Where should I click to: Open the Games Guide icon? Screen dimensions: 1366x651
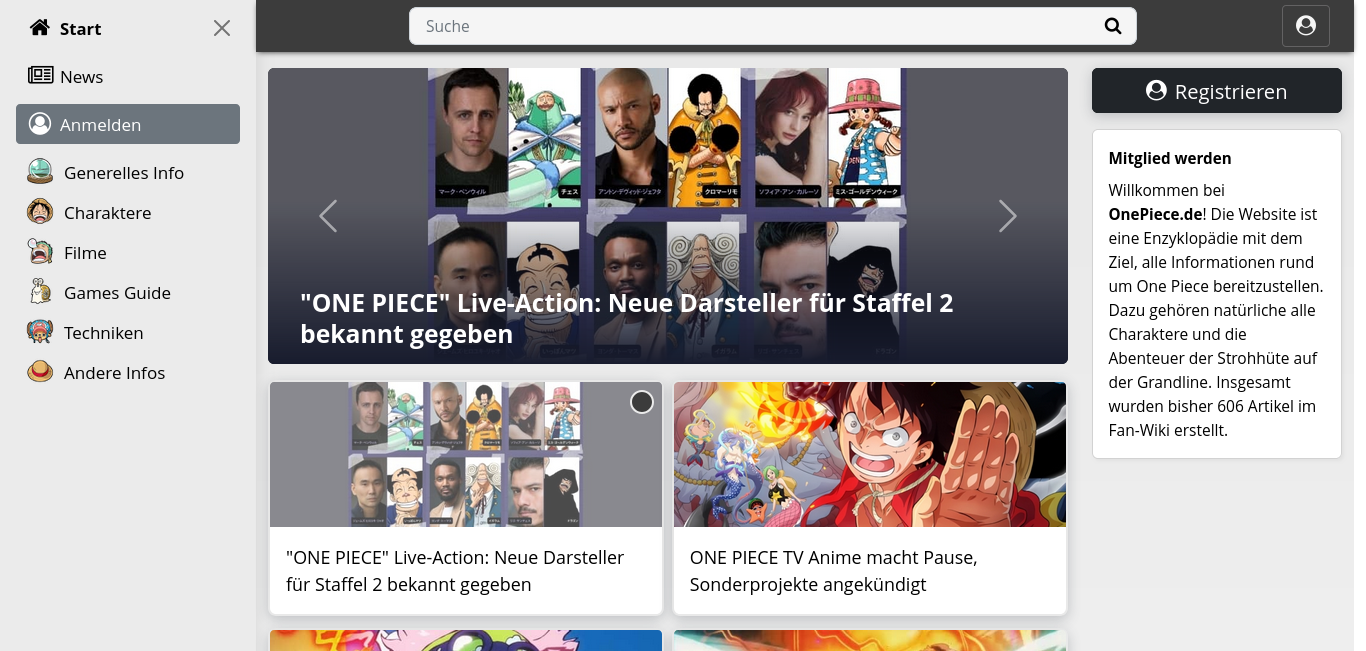(x=40, y=292)
